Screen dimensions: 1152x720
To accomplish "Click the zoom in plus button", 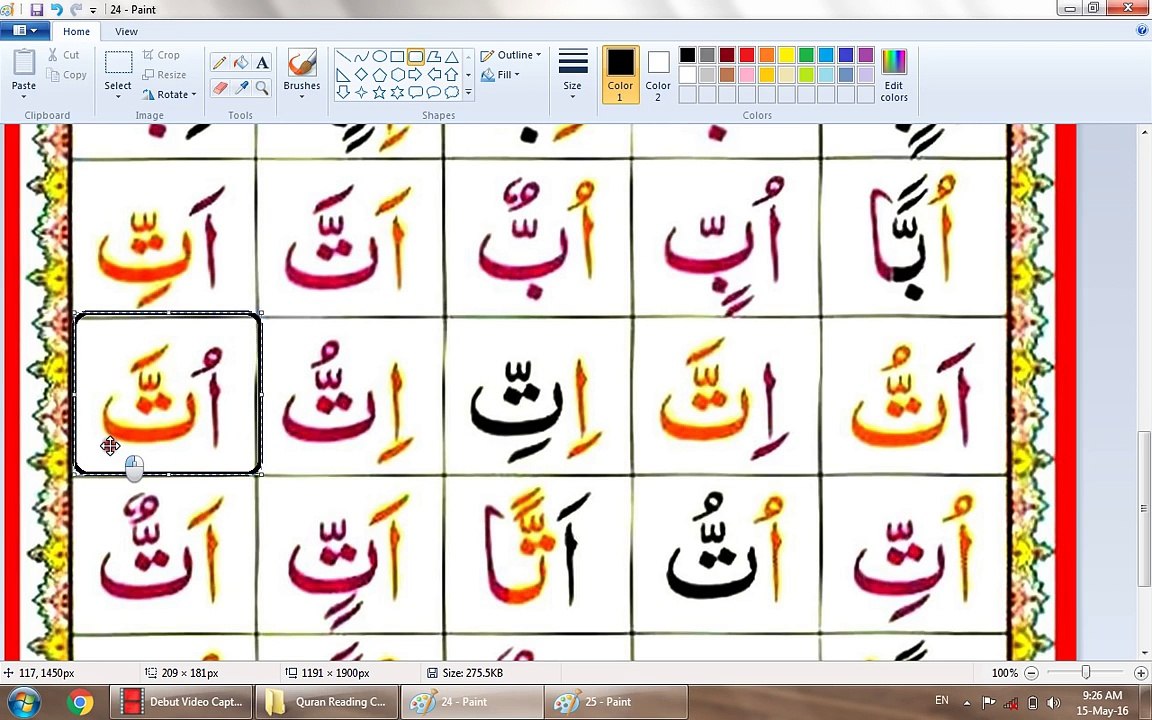I will 1141,672.
